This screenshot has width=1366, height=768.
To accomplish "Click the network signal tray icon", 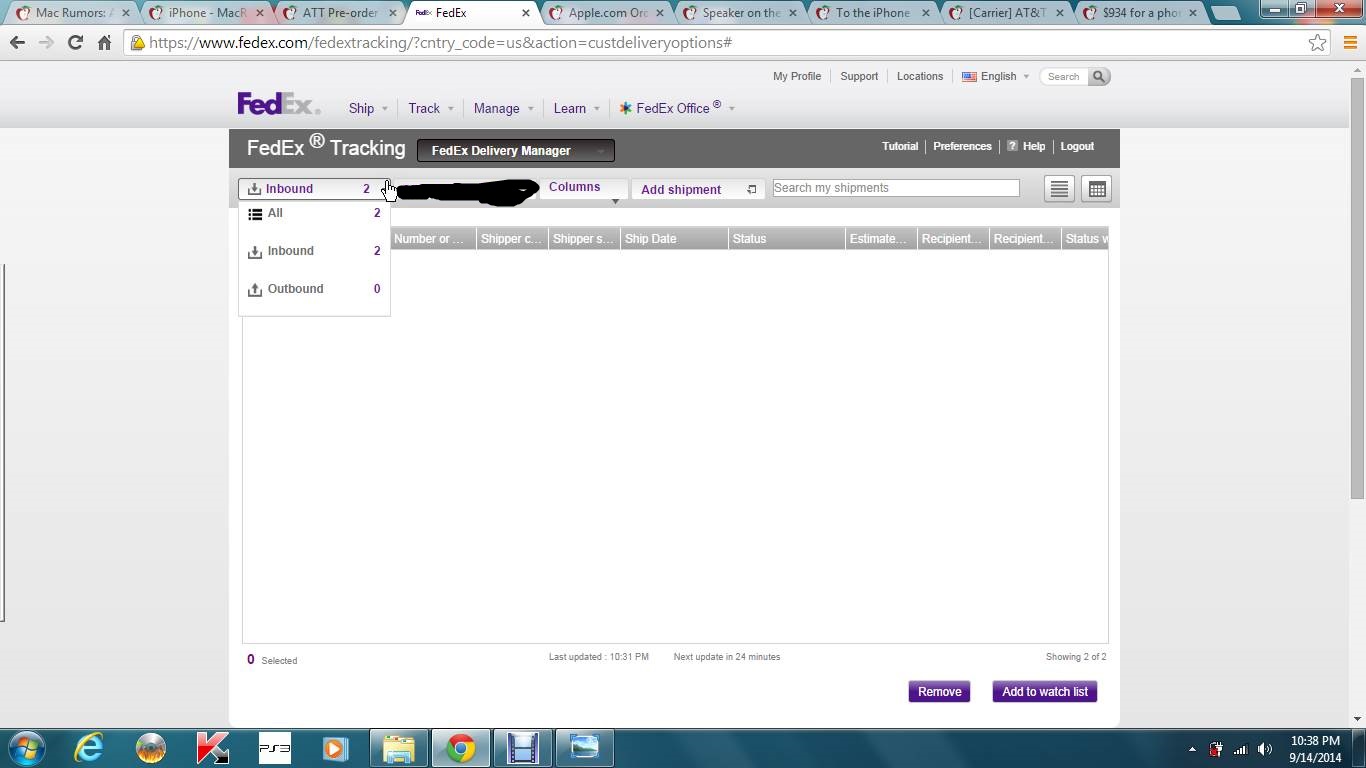I will (1241, 749).
